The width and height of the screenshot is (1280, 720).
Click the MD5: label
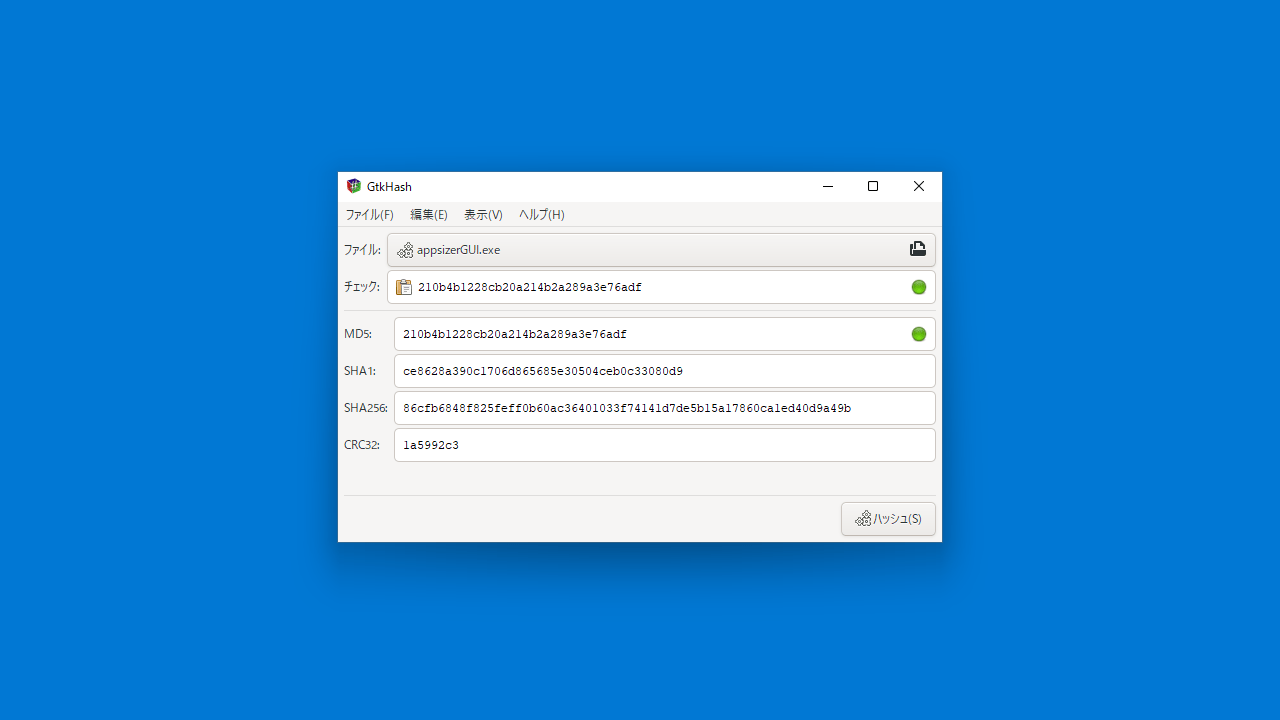(358, 334)
